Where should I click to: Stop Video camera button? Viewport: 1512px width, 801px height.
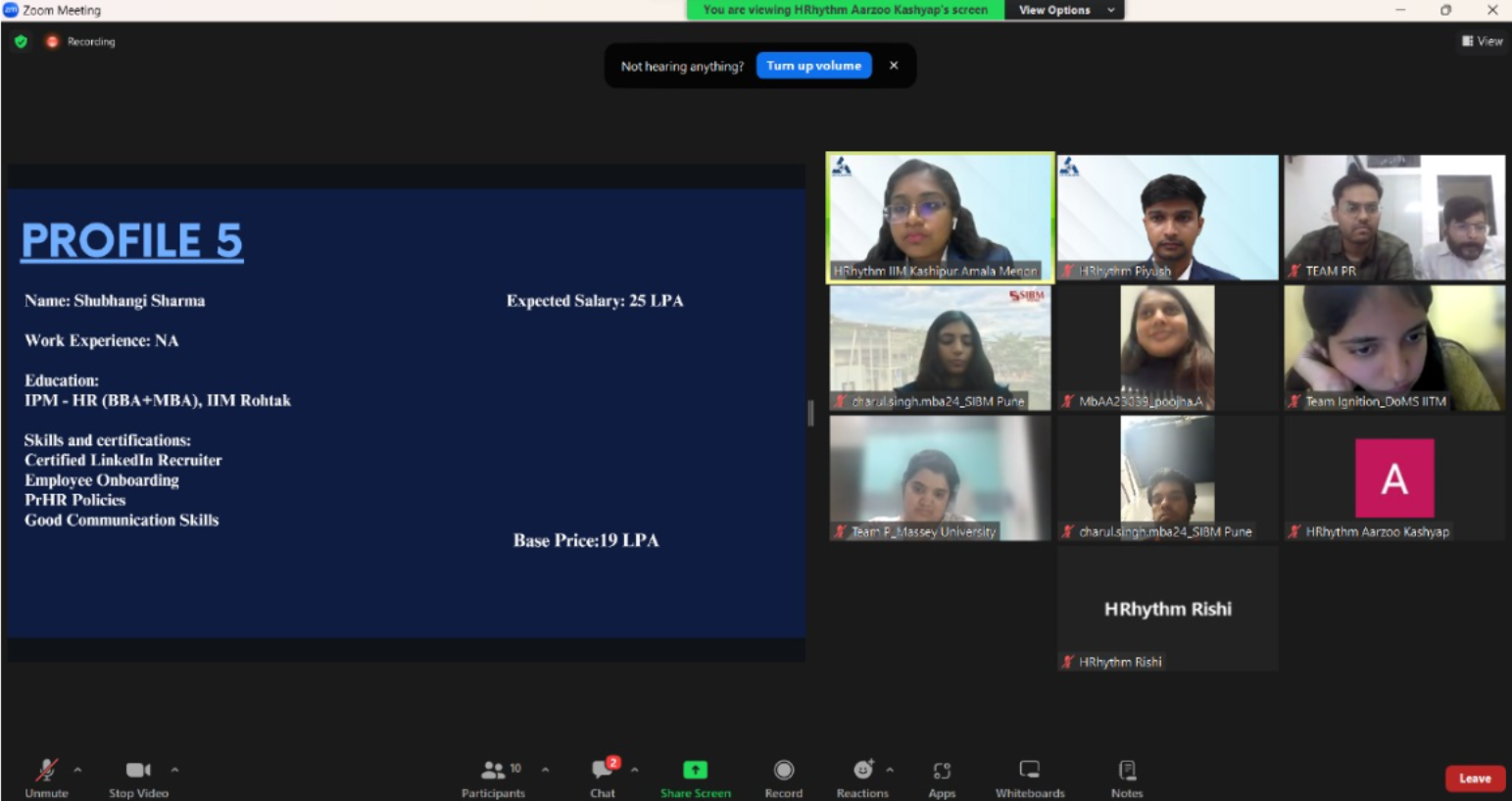138,777
